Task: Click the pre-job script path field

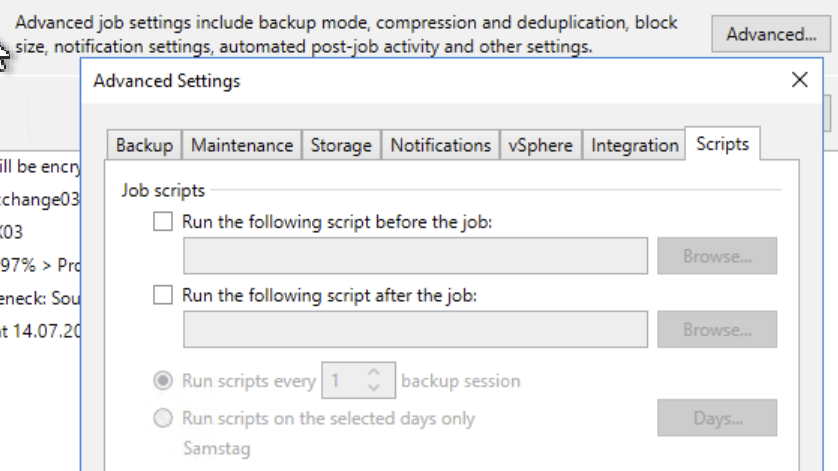Action: [415, 256]
